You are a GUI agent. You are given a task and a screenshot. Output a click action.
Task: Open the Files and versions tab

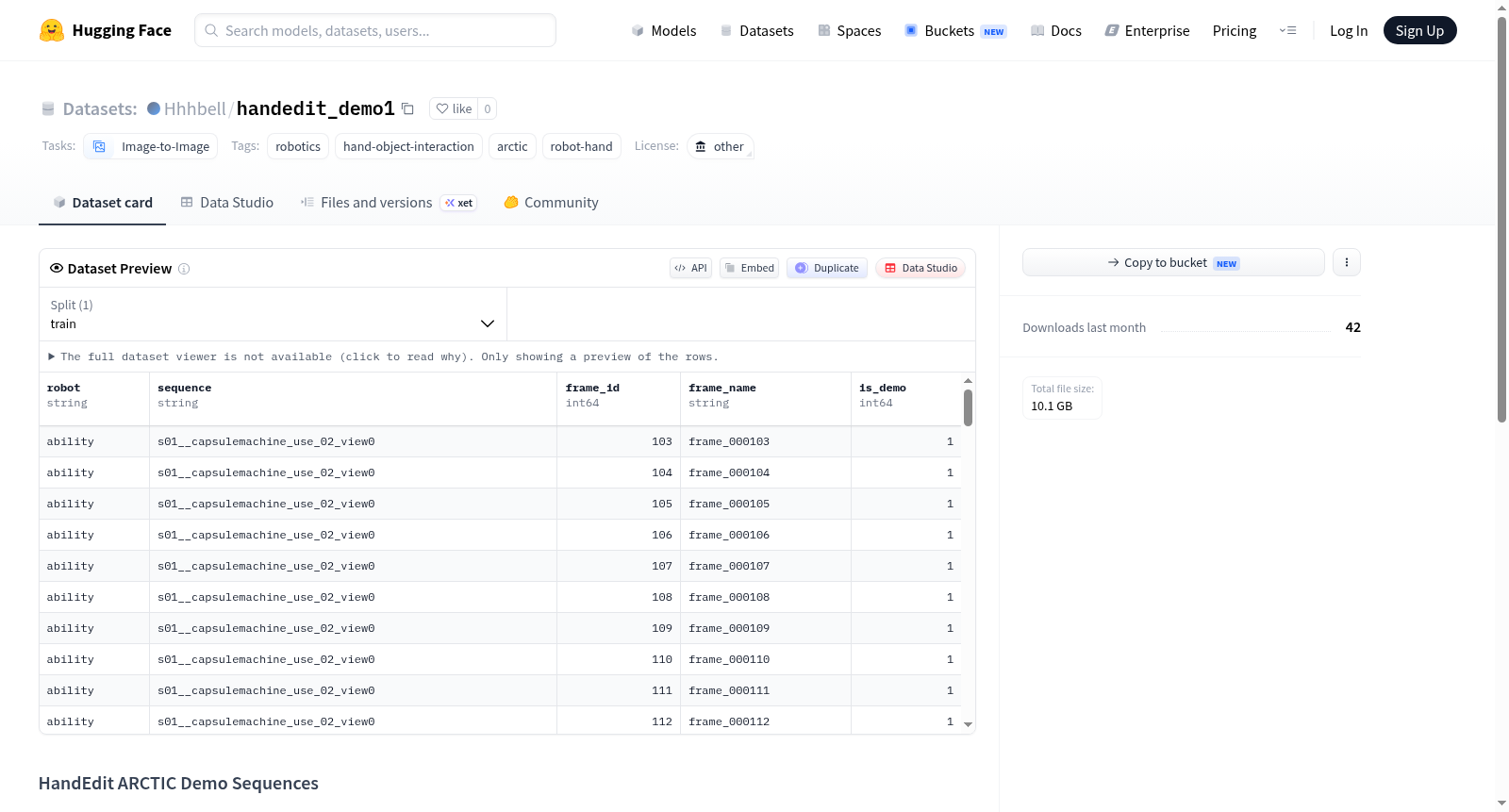click(389, 203)
